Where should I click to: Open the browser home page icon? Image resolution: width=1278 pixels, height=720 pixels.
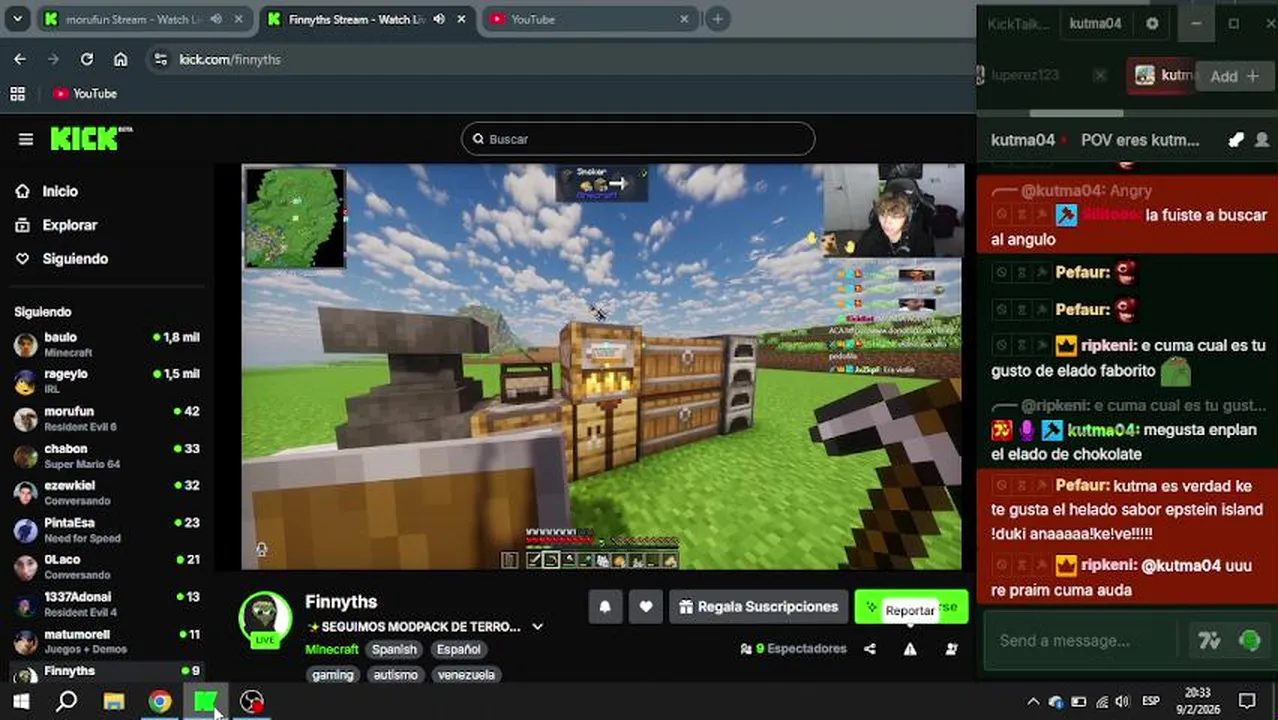[x=121, y=59]
